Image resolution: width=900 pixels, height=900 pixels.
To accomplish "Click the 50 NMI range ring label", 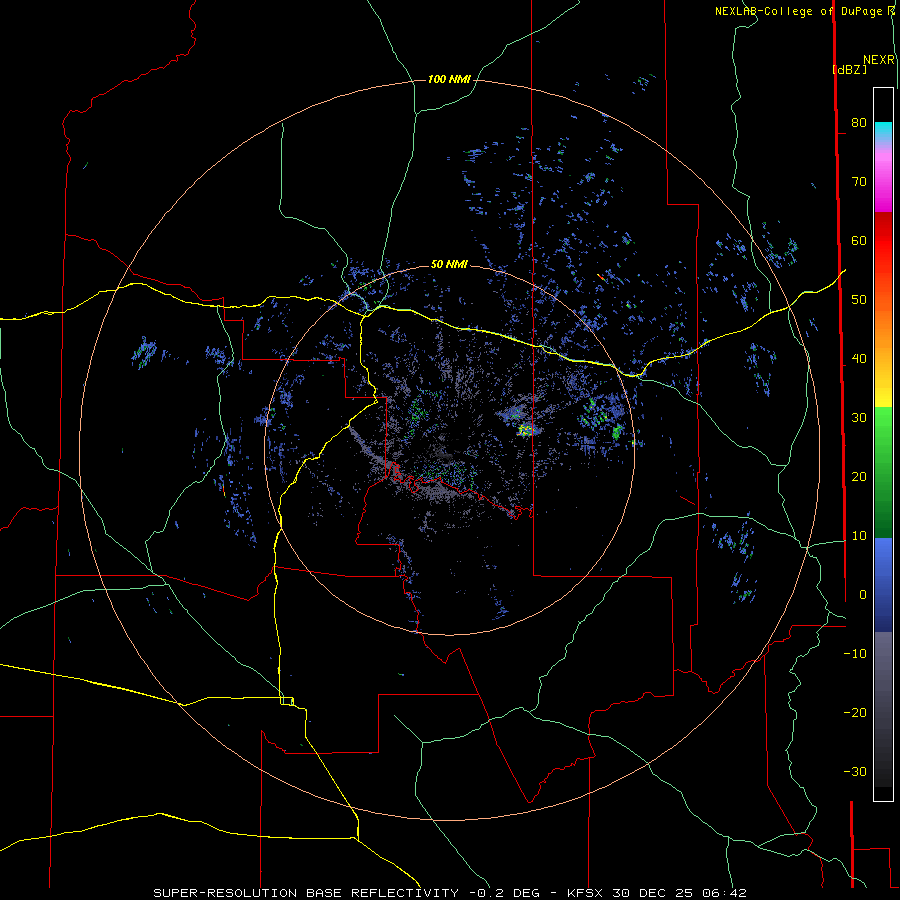I will (449, 265).
